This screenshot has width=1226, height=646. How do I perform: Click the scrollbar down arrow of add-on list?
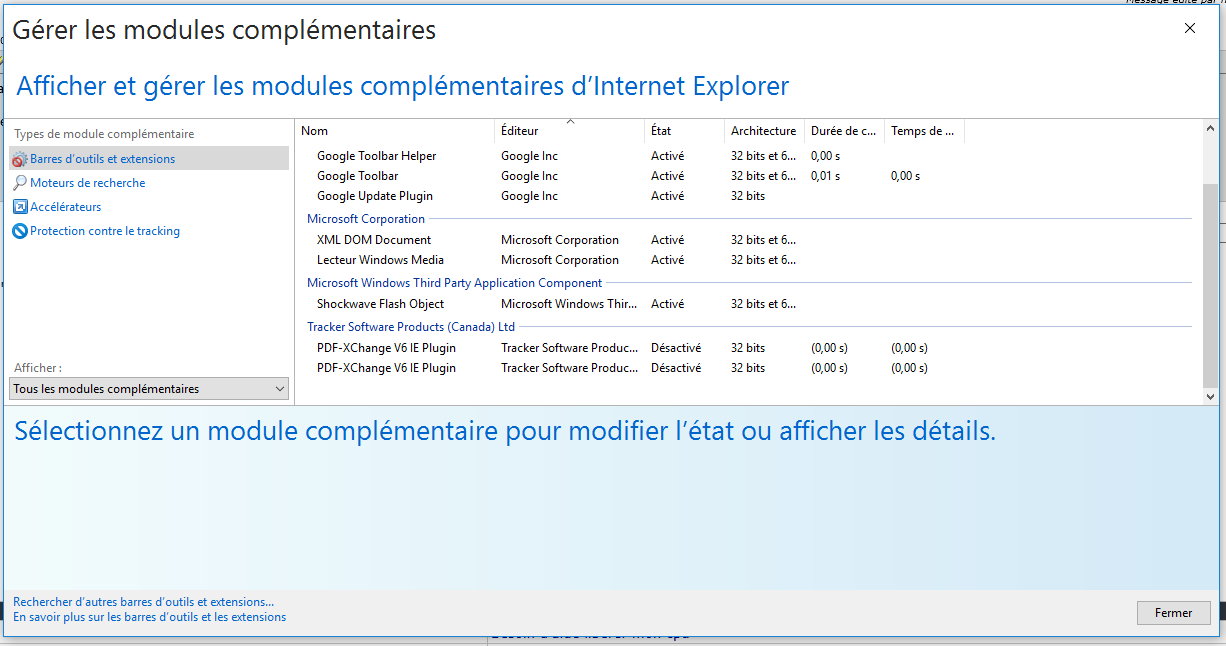[x=1210, y=396]
